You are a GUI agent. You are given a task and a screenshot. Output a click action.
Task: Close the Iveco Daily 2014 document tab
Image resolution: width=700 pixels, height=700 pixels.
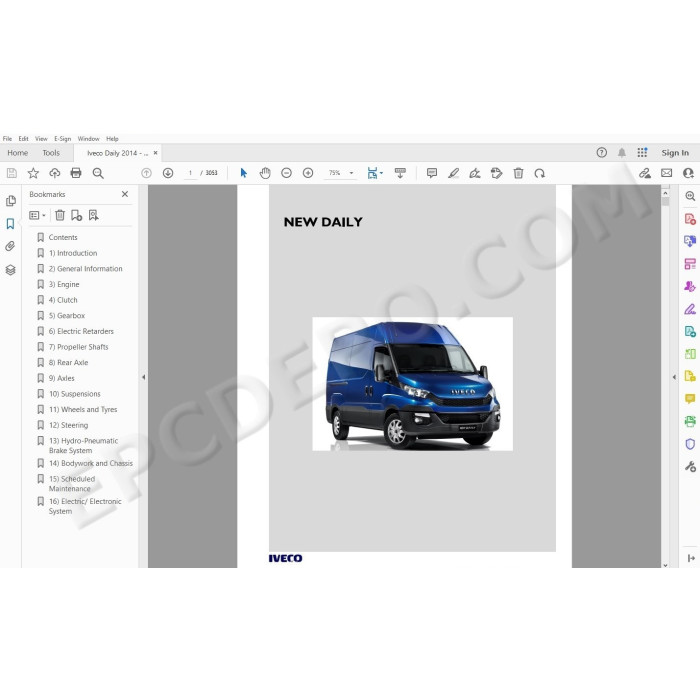155,153
